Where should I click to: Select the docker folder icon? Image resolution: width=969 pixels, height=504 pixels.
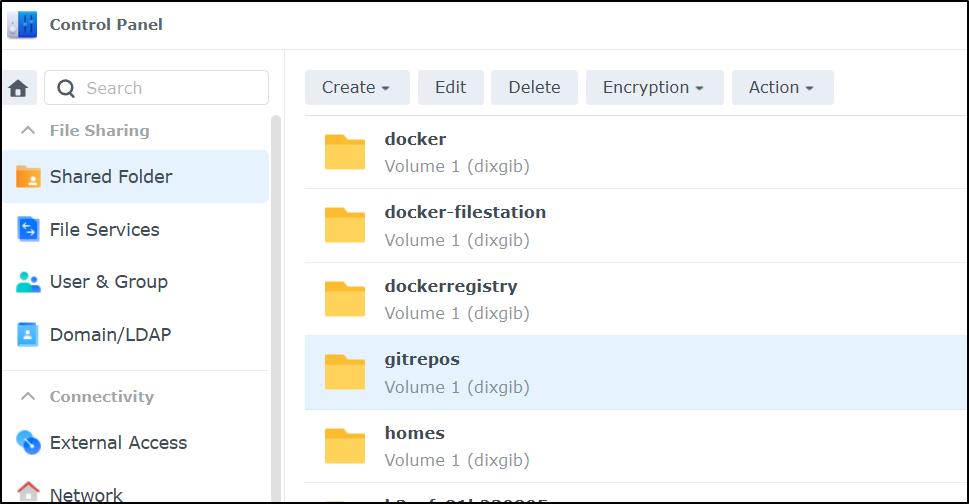click(345, 152)
